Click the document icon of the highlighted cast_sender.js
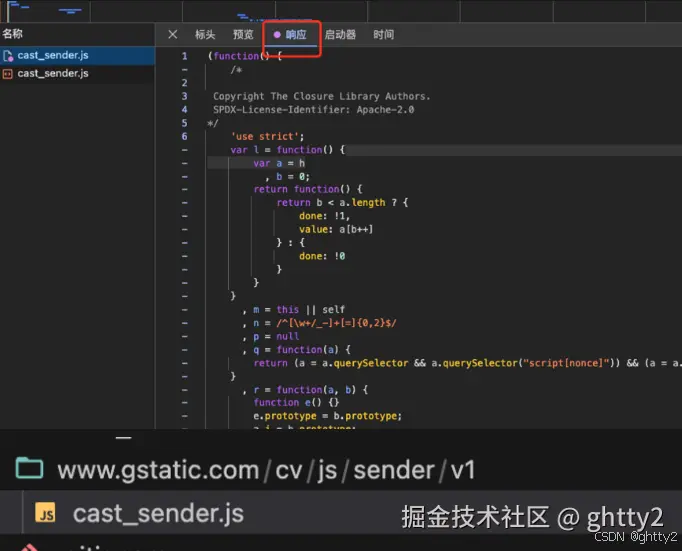The width and height of the screenshot is (682, 551). tap(8, 56)
